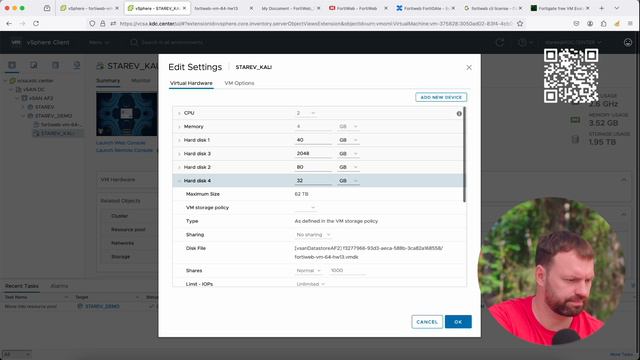Open the vSphere Client Menu dropdown
Viewport: 640px width, 360px height.
99,42
